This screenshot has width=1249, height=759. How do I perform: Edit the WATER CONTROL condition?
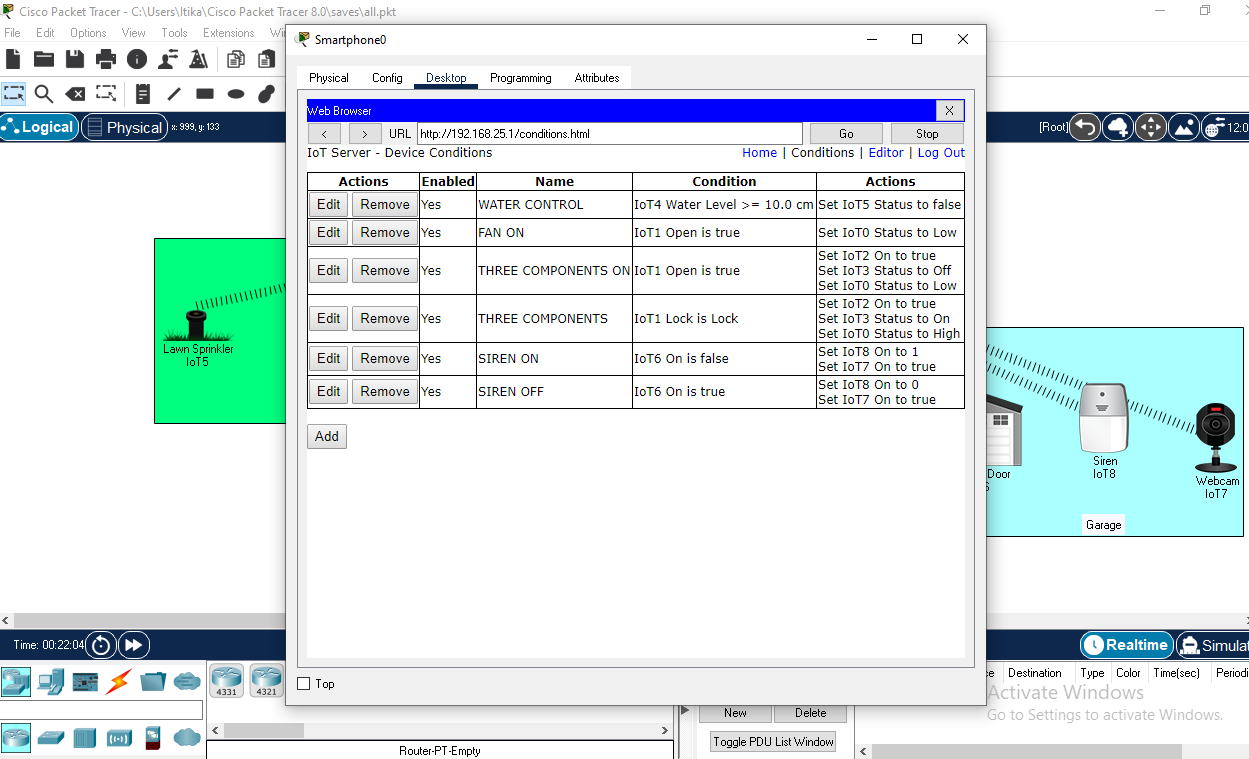coord(329,204)
